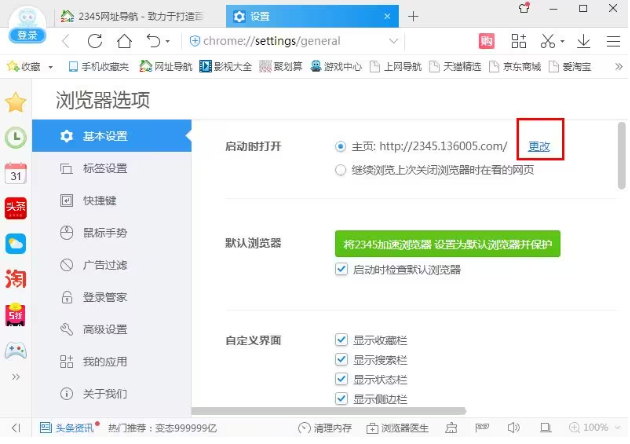Select 鼠标手势 in settings menu
630x444 pixels.
112,232
